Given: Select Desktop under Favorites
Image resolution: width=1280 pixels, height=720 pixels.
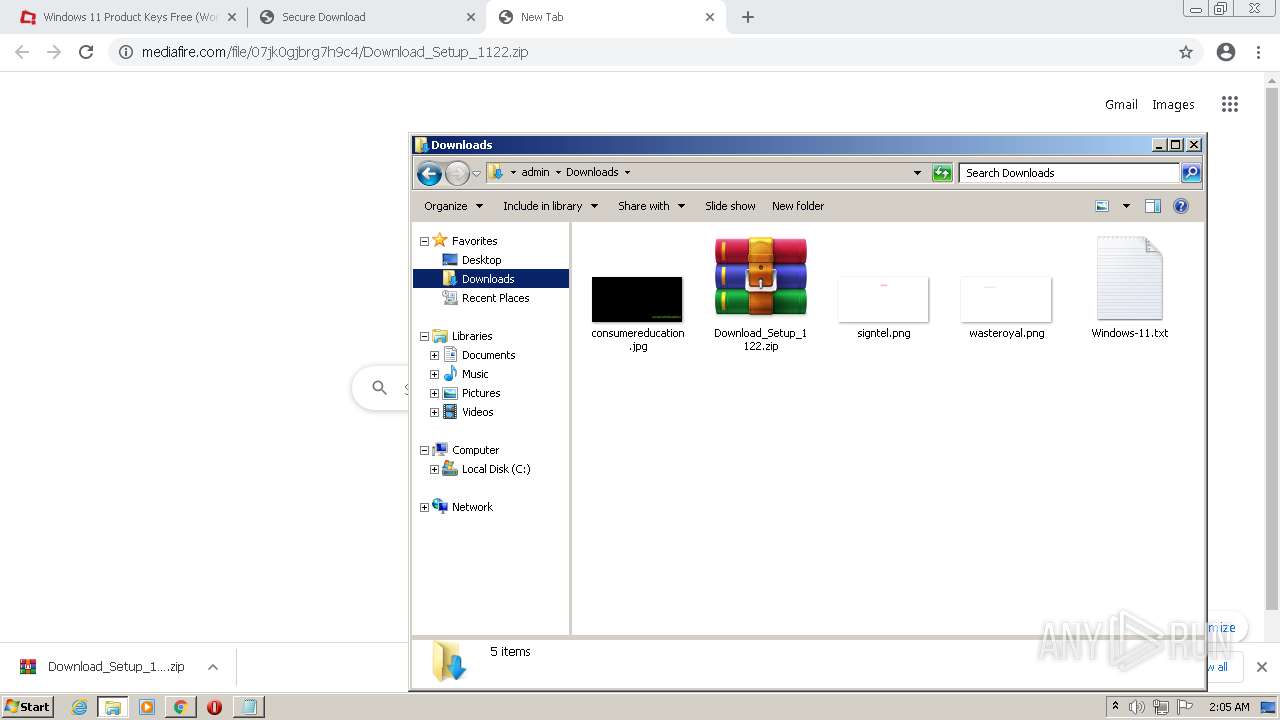Looking at the screenshot, I should 481,260.
